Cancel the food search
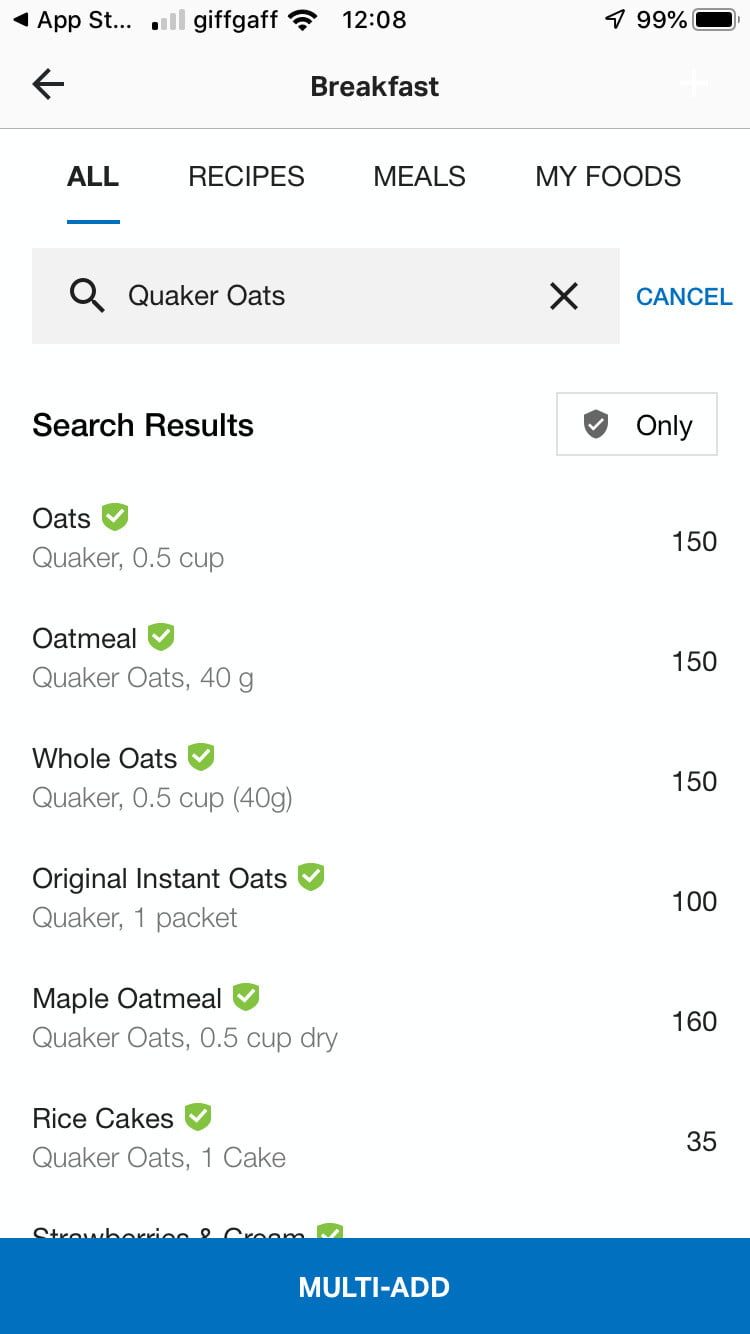Image resolution: width=750 pixels, height=1334 pixels. pos(684,297)
